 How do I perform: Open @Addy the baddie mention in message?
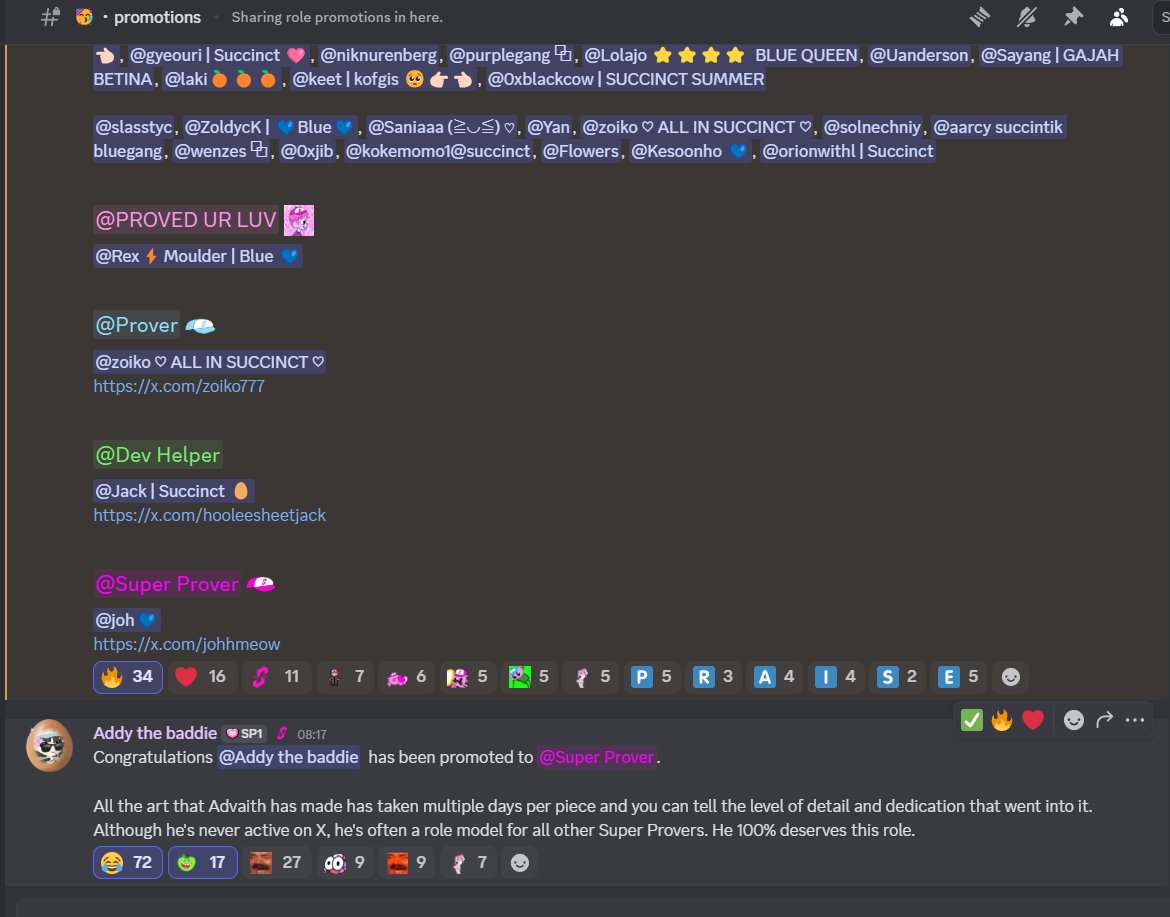[288, 757]
